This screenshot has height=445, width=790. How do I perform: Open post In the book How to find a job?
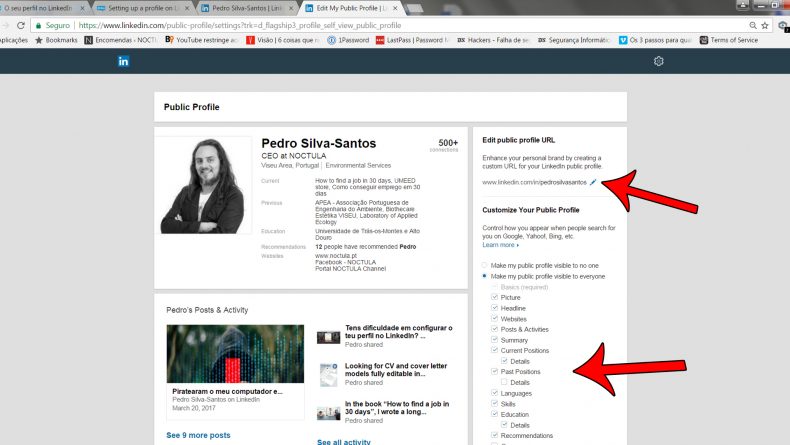coord(397,408)
